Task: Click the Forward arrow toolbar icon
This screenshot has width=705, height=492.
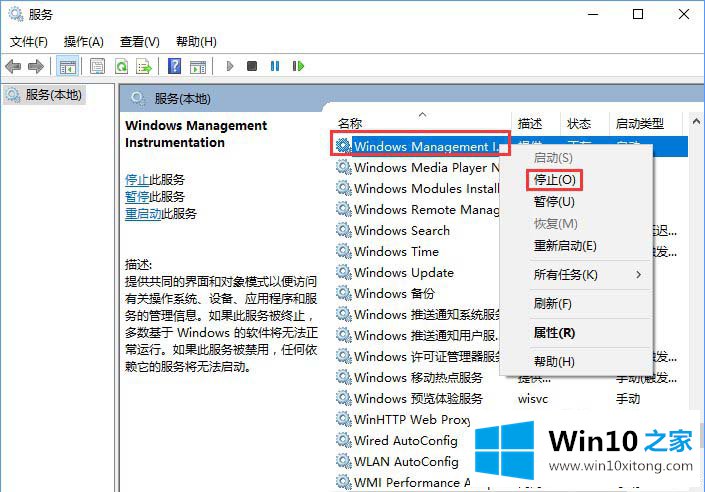Action: click(36, 67)
